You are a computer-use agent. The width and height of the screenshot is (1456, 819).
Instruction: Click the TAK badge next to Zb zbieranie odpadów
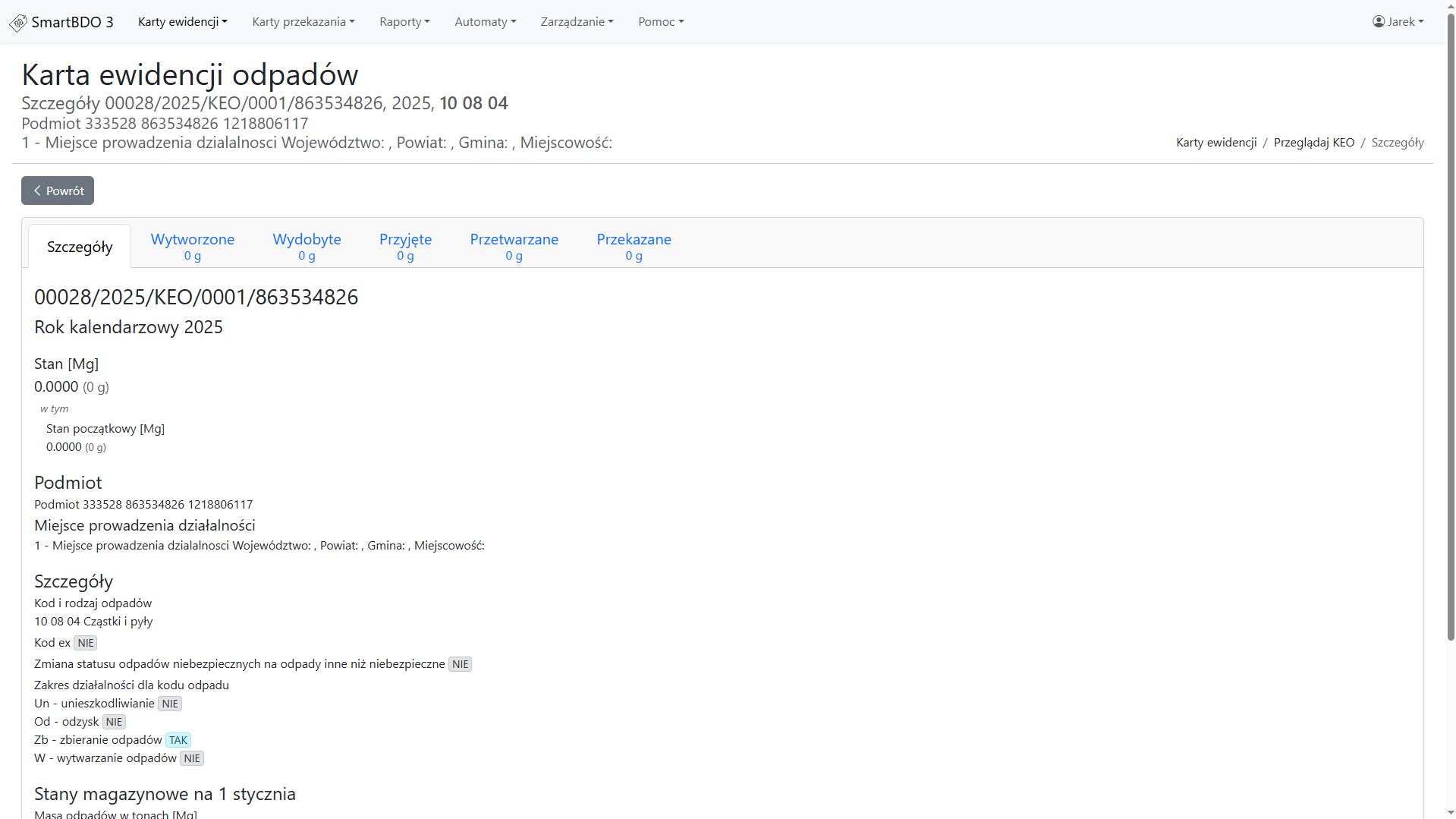tap(178, 740)
